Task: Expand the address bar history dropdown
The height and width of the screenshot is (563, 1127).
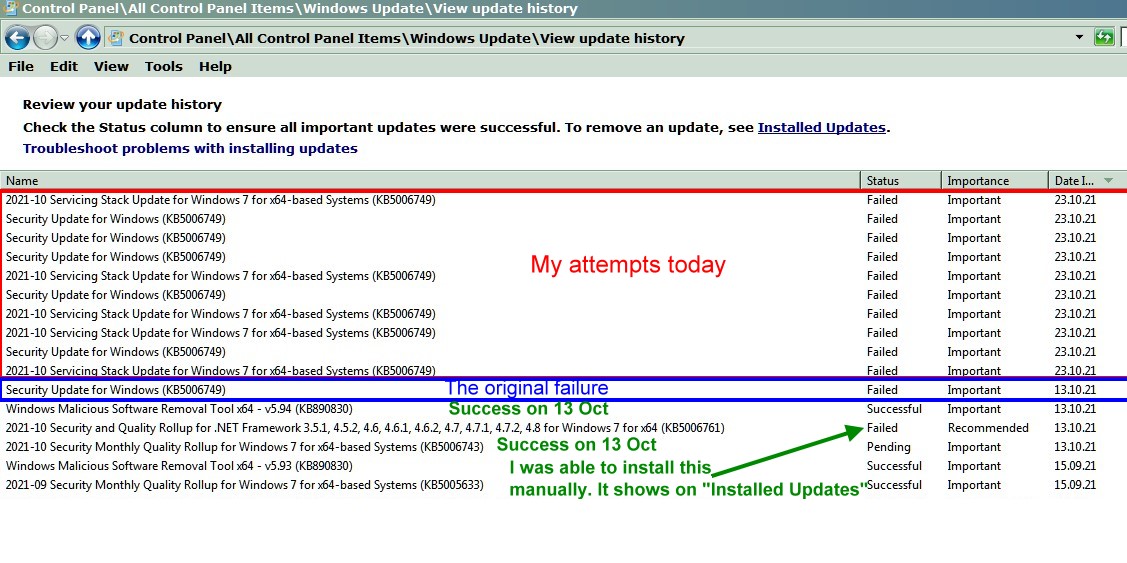Action: 1079,37
